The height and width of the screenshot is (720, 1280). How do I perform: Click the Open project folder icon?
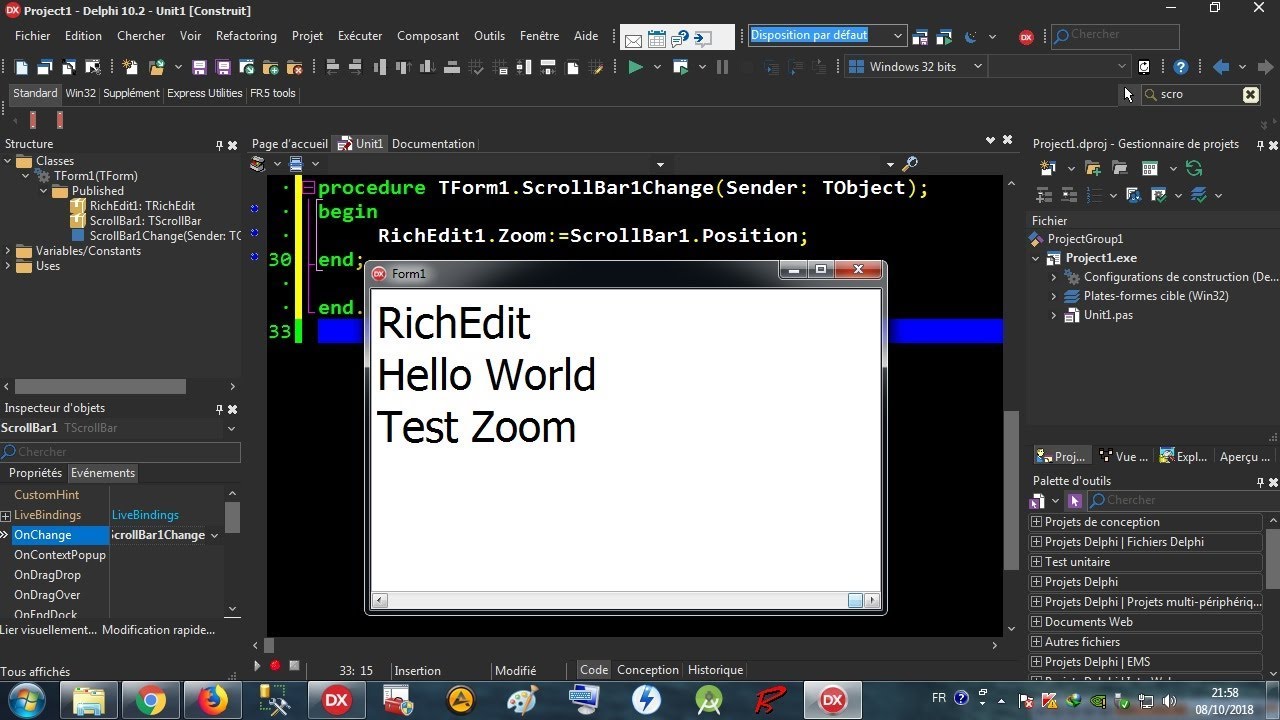(x=156, y=67)
